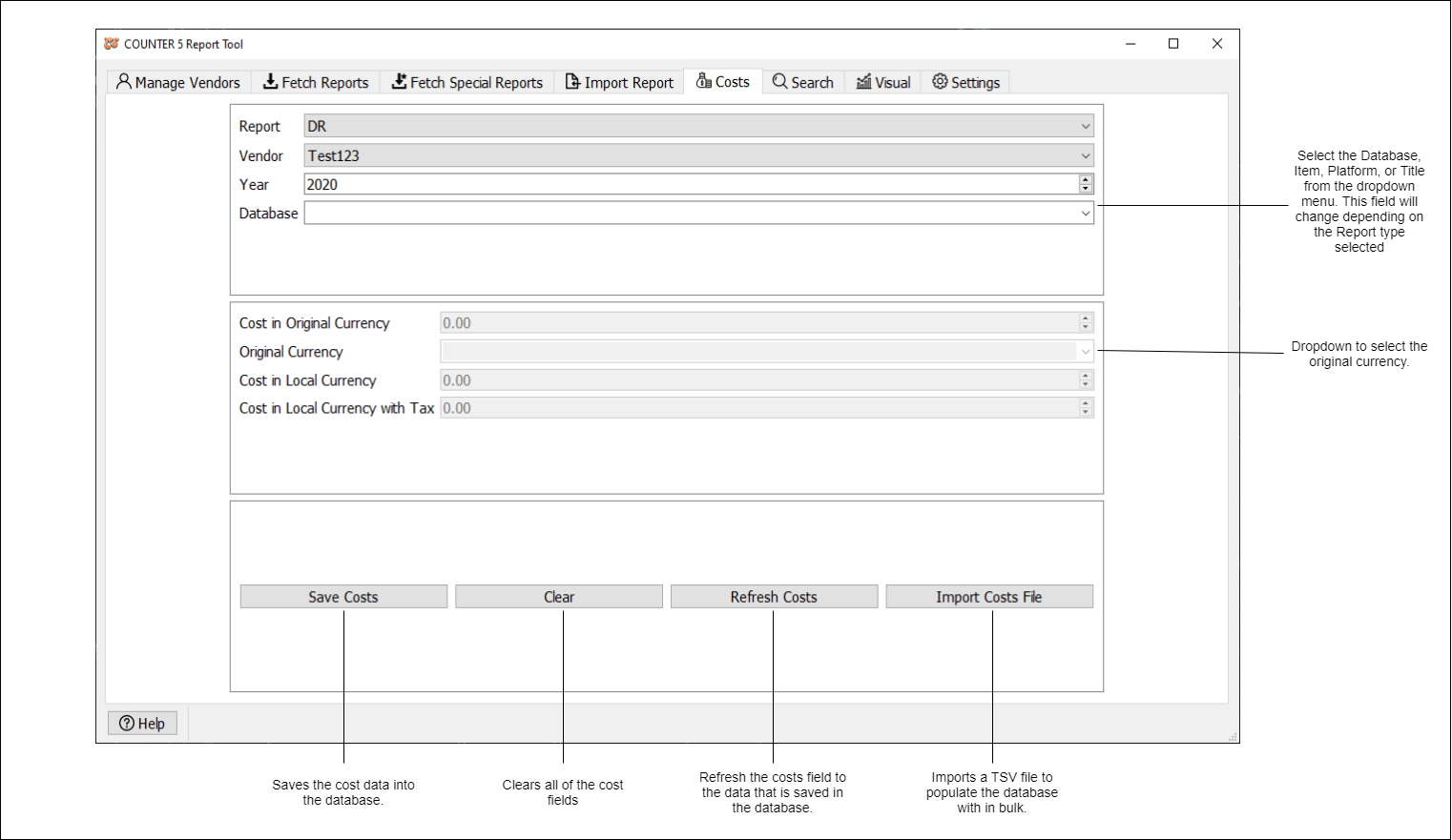The height and width of the screenshot is (840, 1452).
Task: Click the COUNTER 5 Report Tool title bar icon
Action: 113,44
